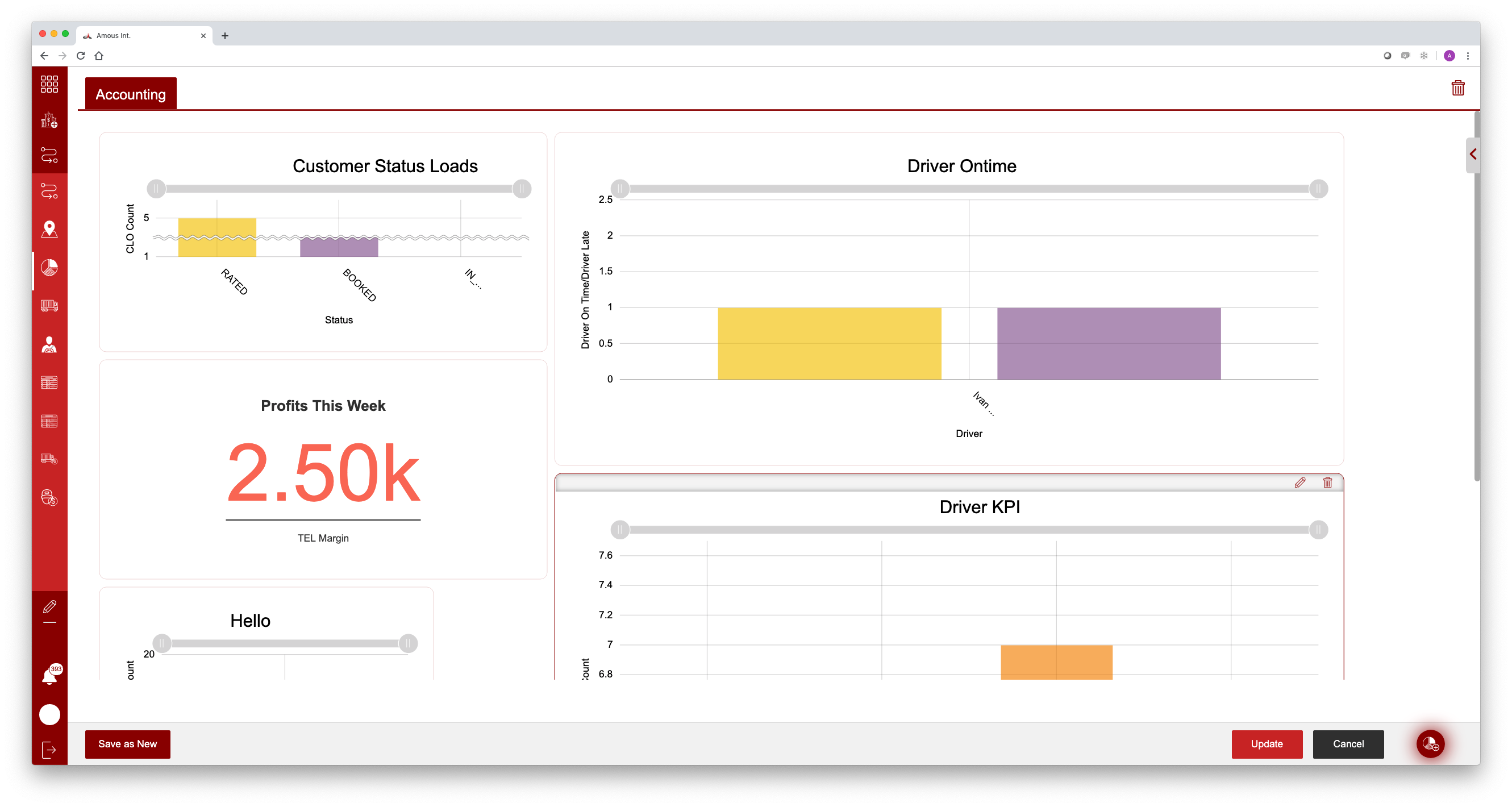Screen dimensions: 1512x807
Task: Collapse the panel using right-edge chevron
Action: pos(1473,155)
